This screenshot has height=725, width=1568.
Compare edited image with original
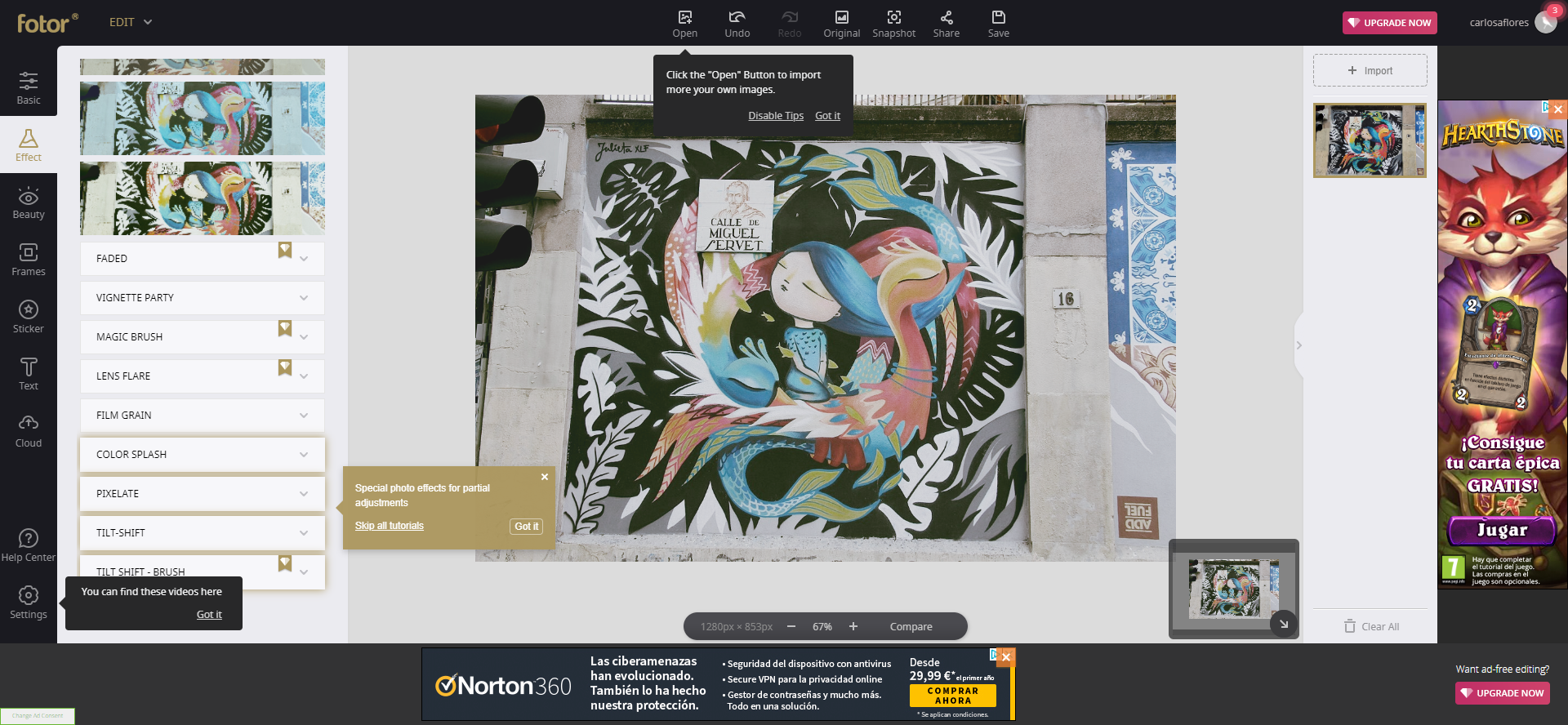coord(911,627)
